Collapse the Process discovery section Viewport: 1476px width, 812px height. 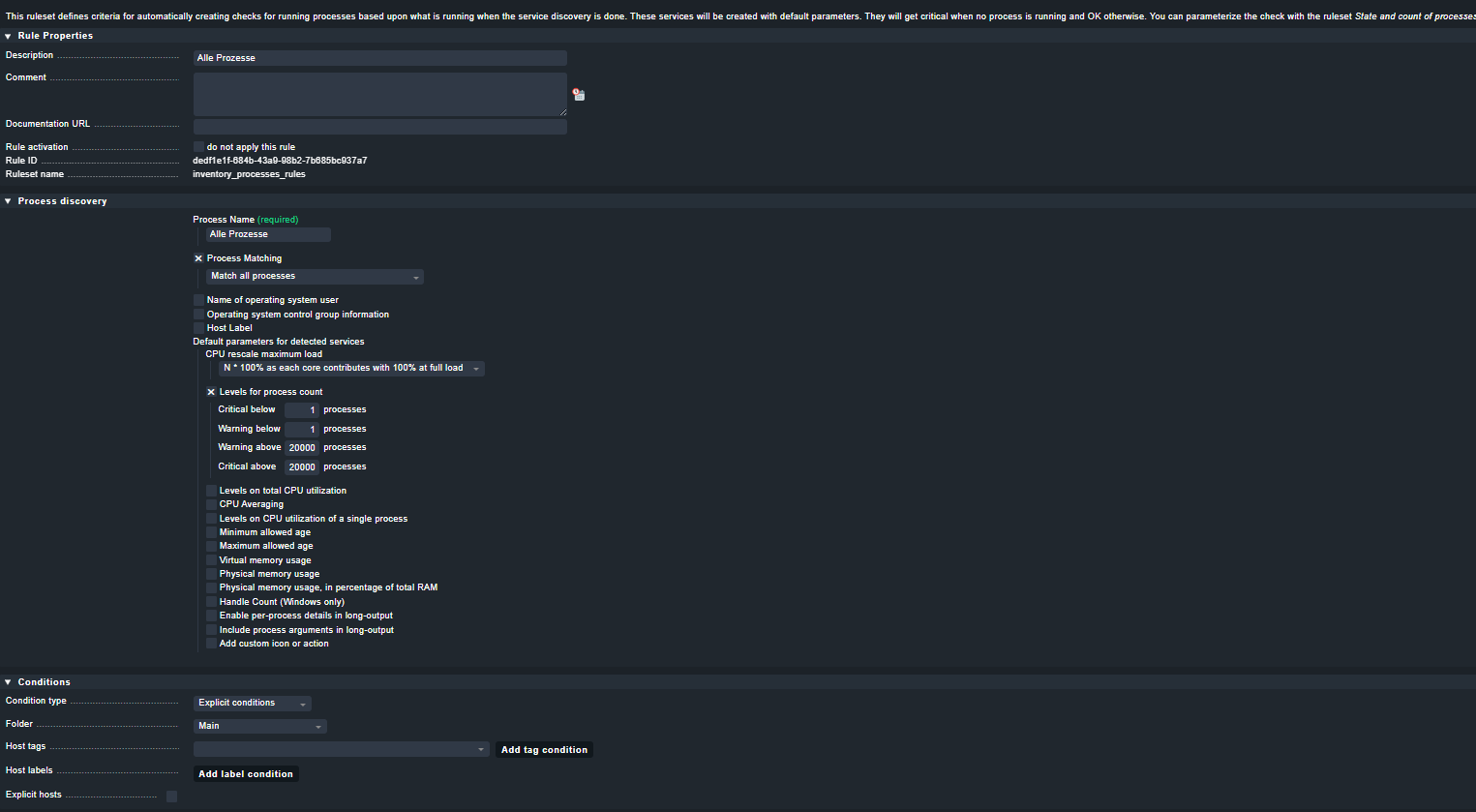pos(9,201)
